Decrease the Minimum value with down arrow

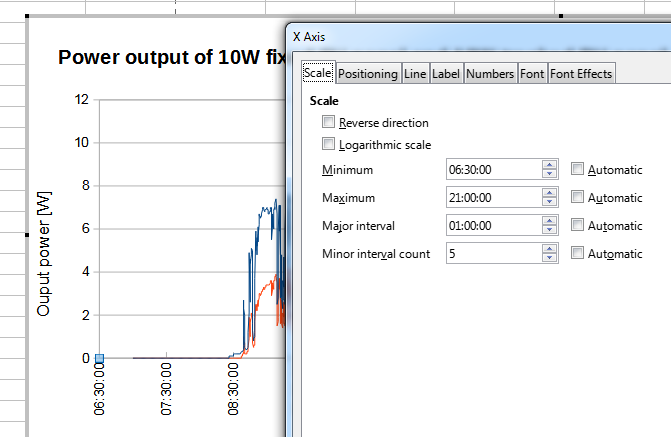549,174
